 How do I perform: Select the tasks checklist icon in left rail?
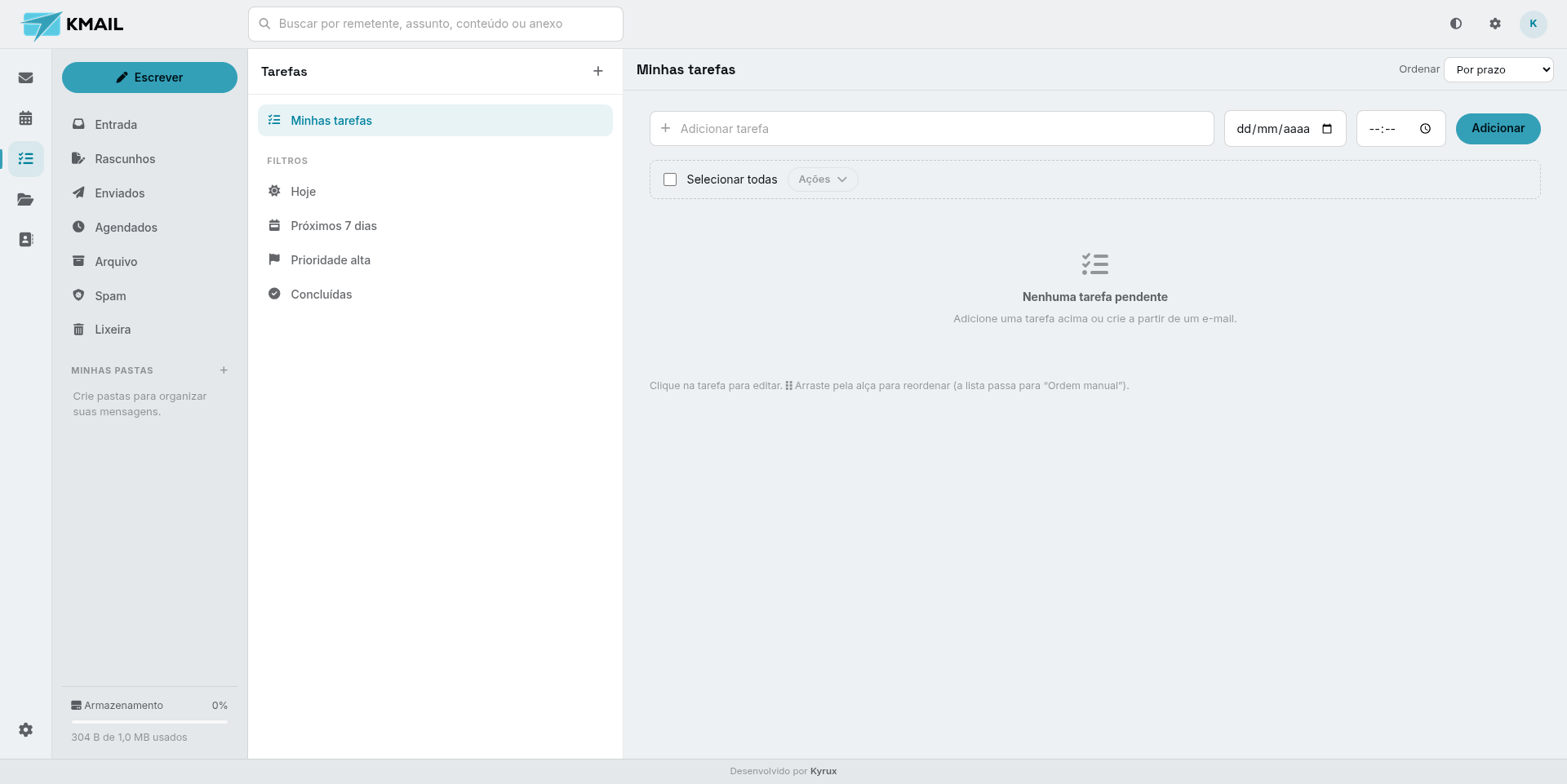(26, 159)
